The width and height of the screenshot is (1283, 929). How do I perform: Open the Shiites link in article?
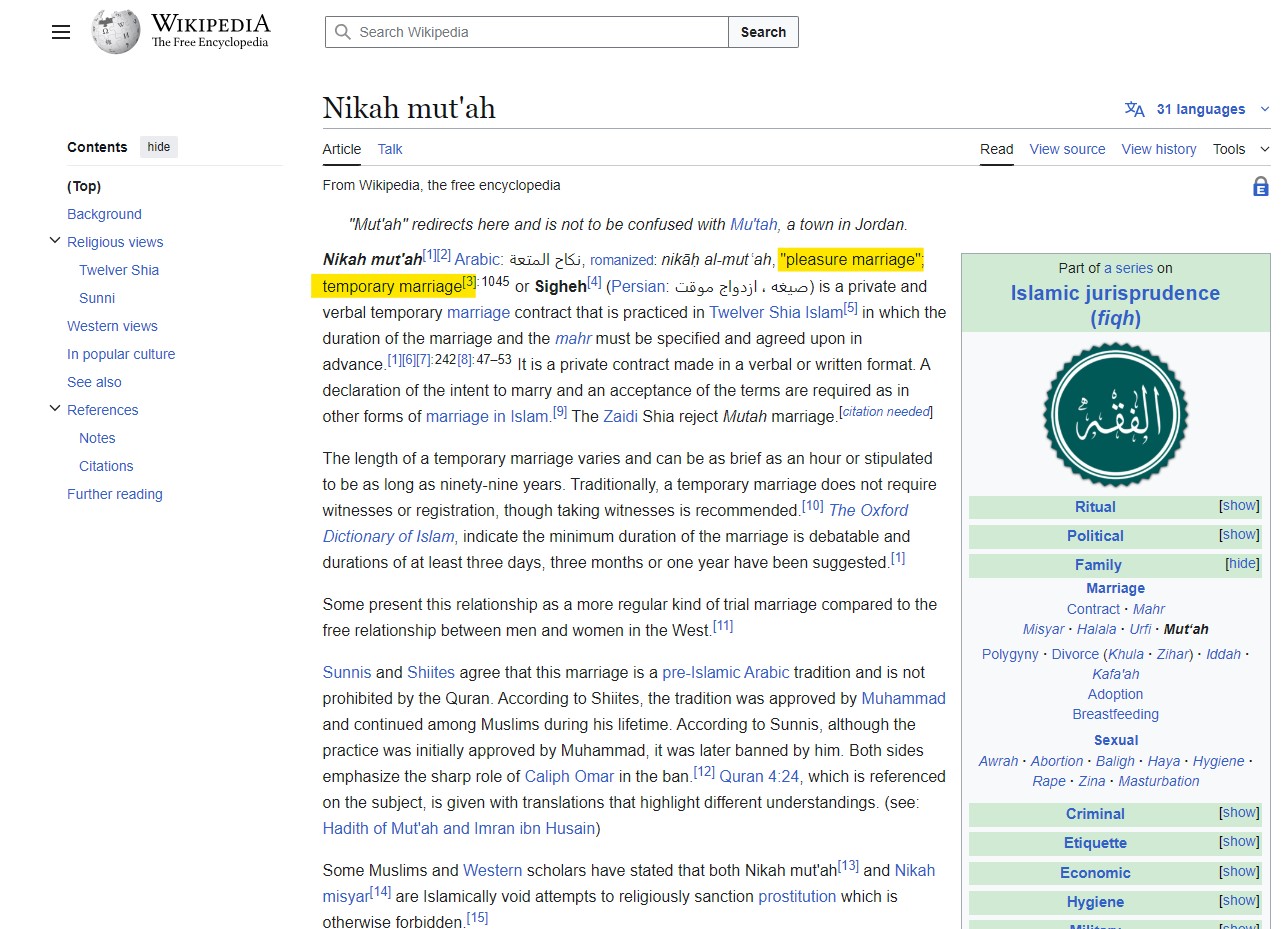431,672
